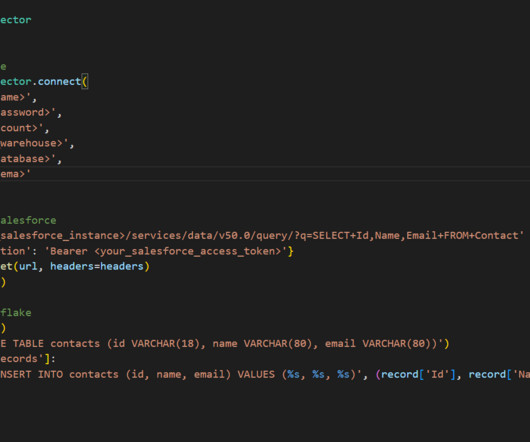Click the 'count>' code line

25,128
